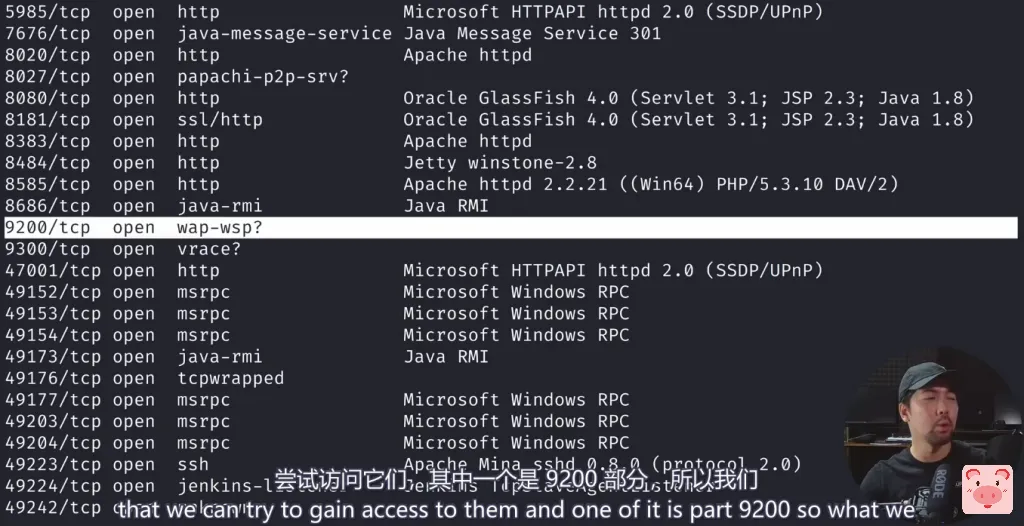Click the ssl/http service on port 8181
Viewport: 1024px width, 526px height.
point(219,120)
